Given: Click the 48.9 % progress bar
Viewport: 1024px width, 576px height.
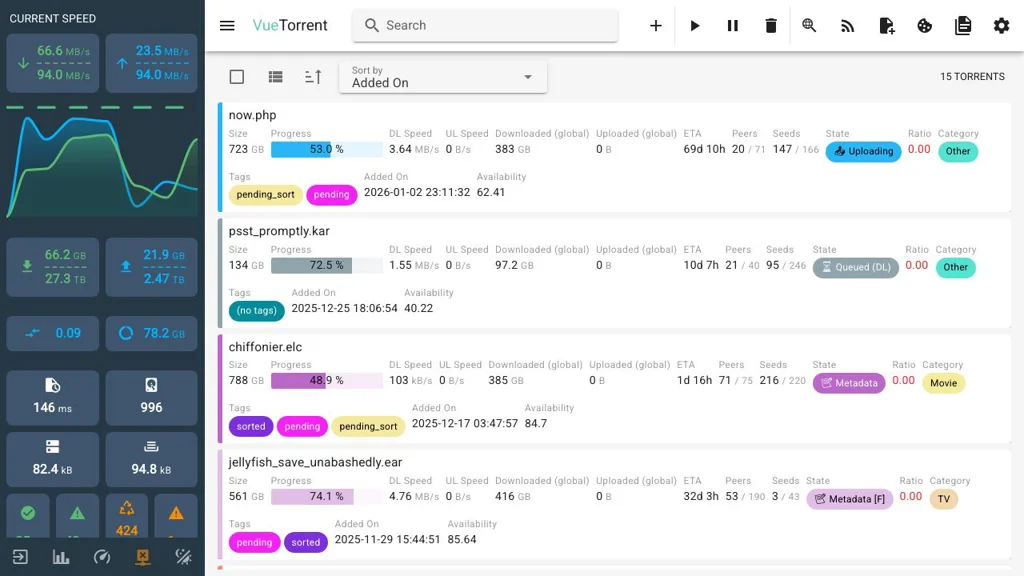Looking at the screenshot, I should [327, 380].
